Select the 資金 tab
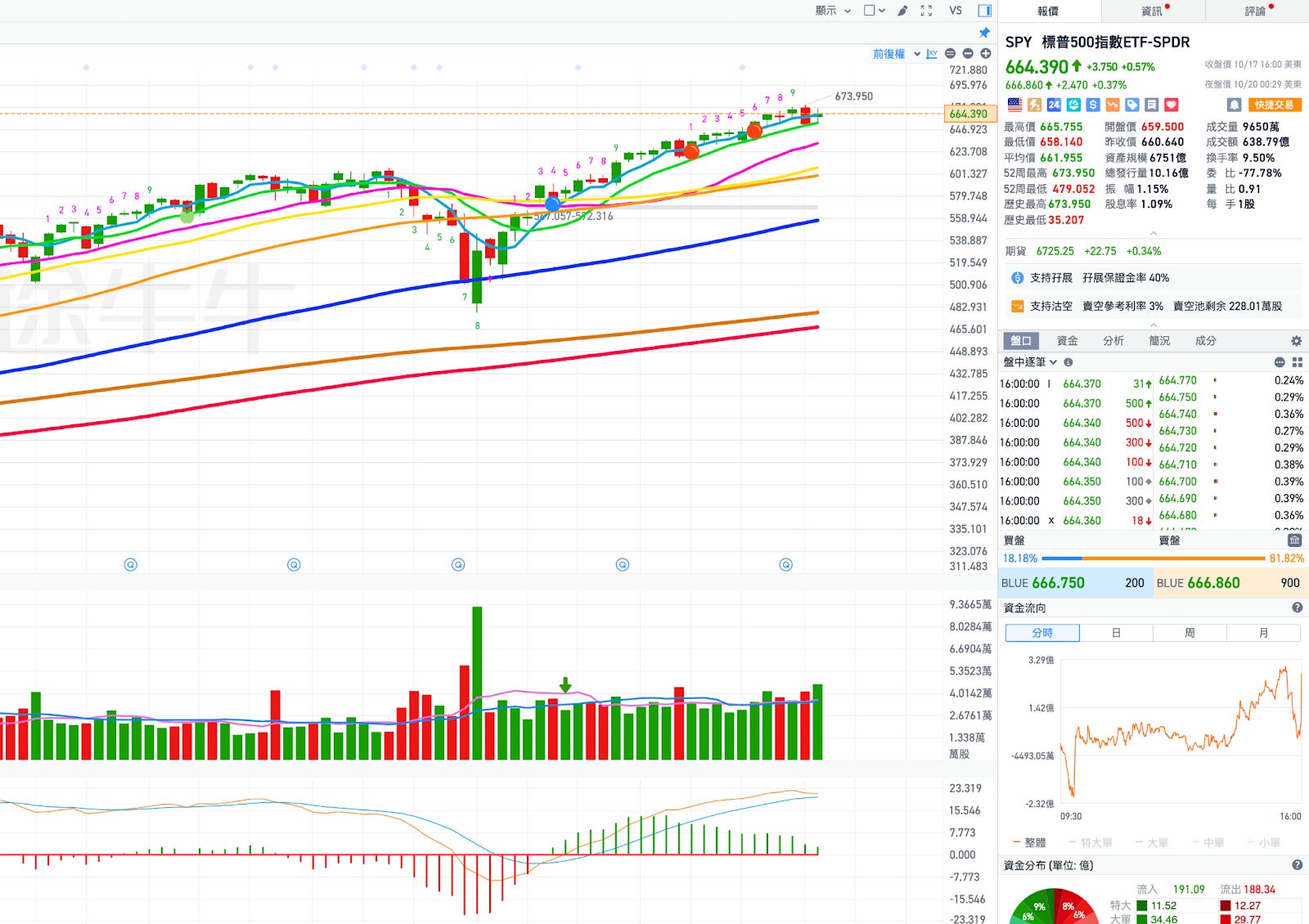The height and width of the screenshot is (924, 1309). (1068, 341)
